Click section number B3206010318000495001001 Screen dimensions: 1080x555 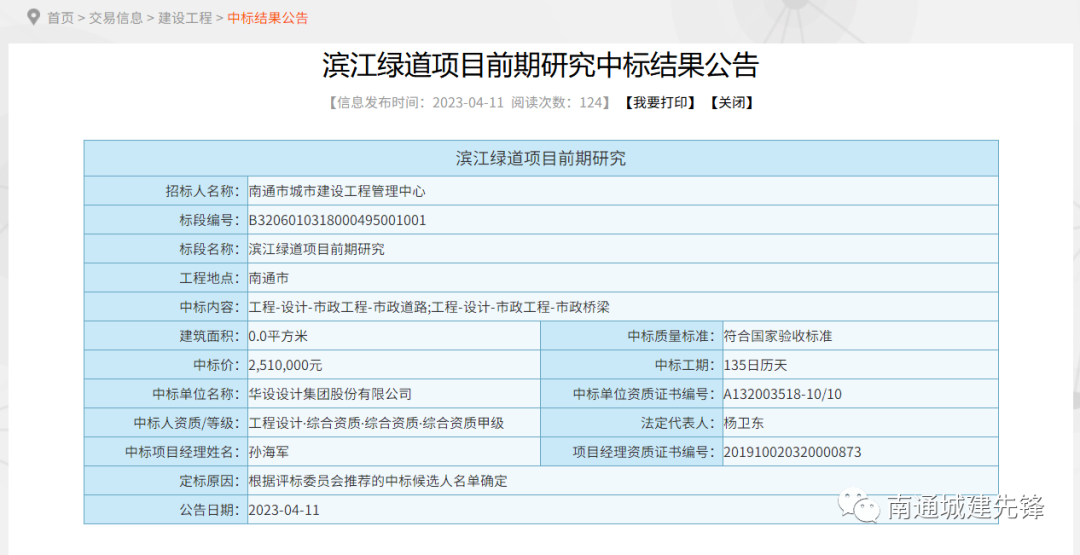pyautogui.click(x=337, y=220)
